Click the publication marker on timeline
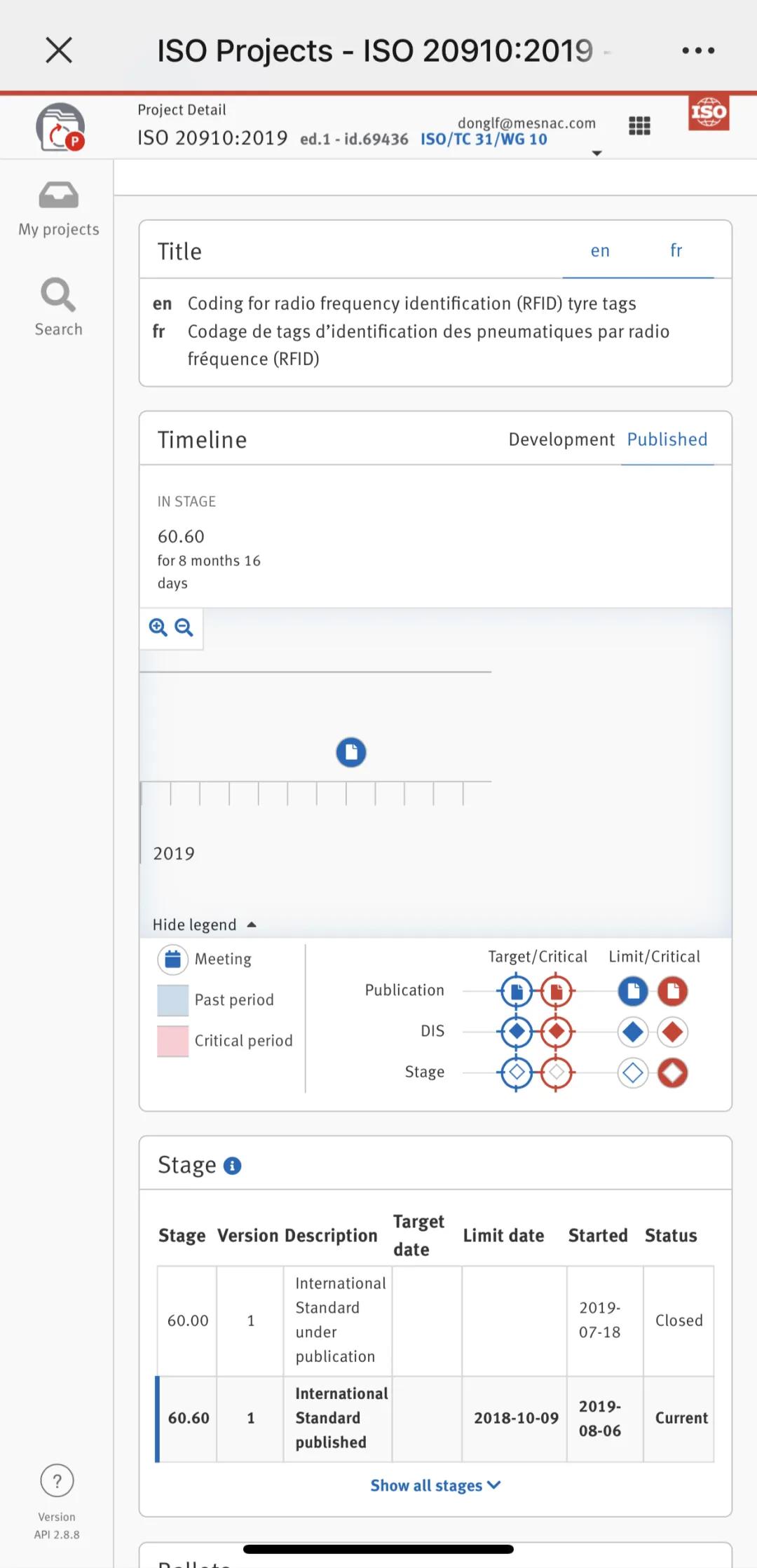Image resolution: width=757 pixels, height=1568 pixels. (351, 752)
